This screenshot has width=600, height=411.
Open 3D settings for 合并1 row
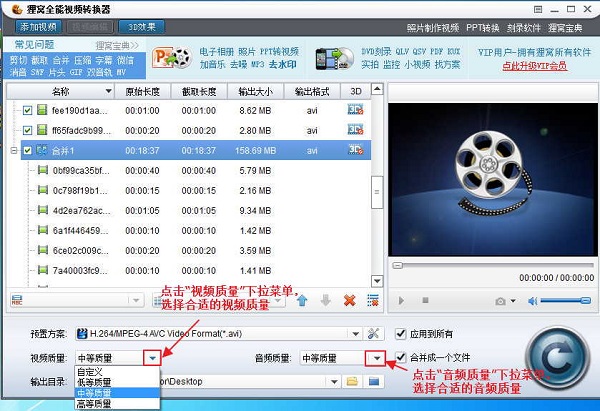coord(355,149)
